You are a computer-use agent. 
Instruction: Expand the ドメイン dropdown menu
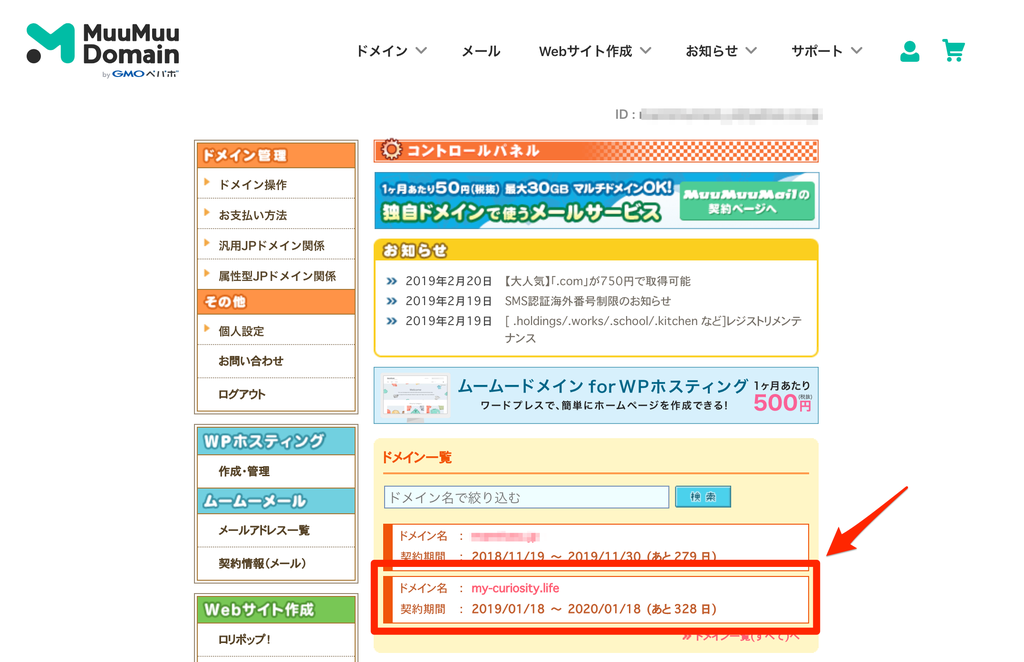point(391,51)
